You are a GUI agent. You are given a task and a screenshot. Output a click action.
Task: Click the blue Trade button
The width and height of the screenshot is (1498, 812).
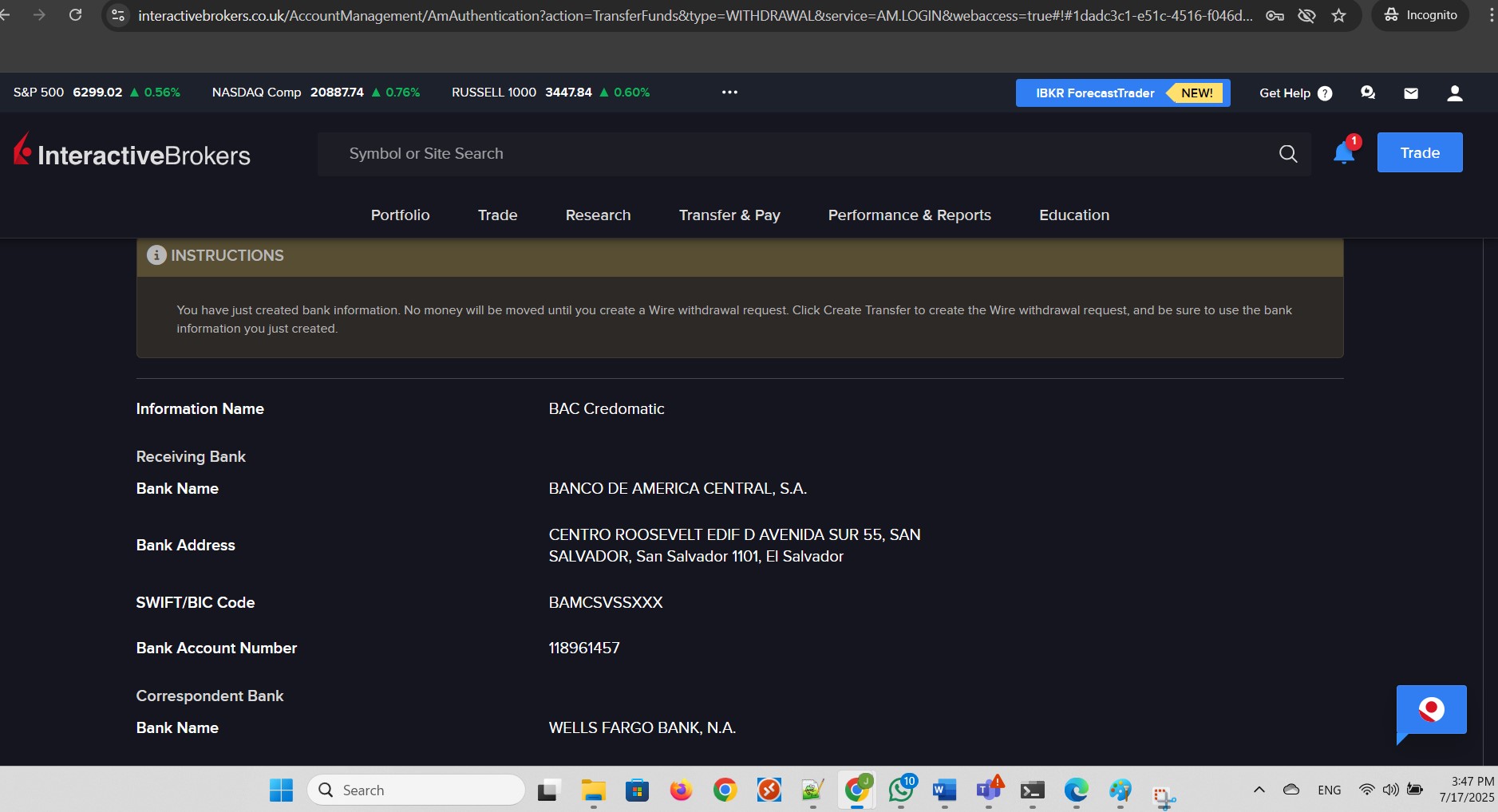[1420, 152]
